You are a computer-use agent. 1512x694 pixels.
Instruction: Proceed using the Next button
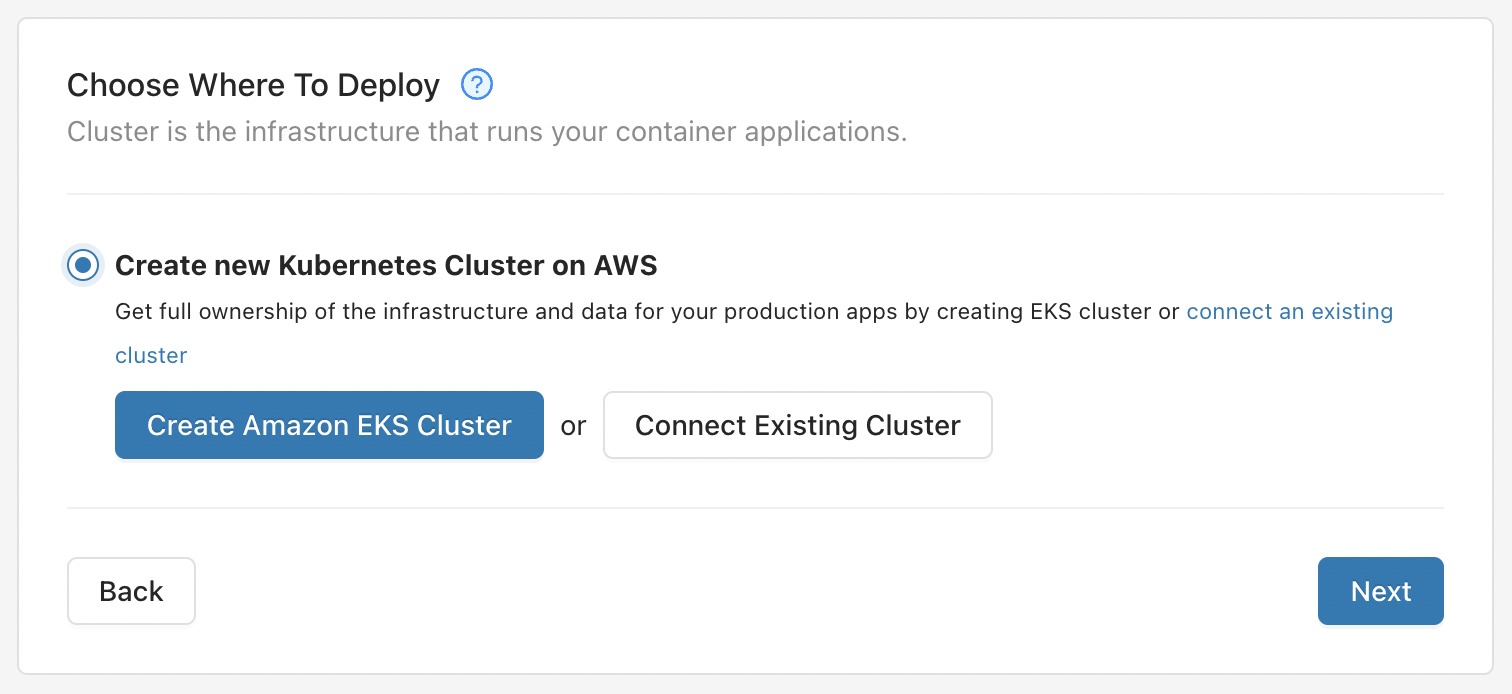[1380, 591]
